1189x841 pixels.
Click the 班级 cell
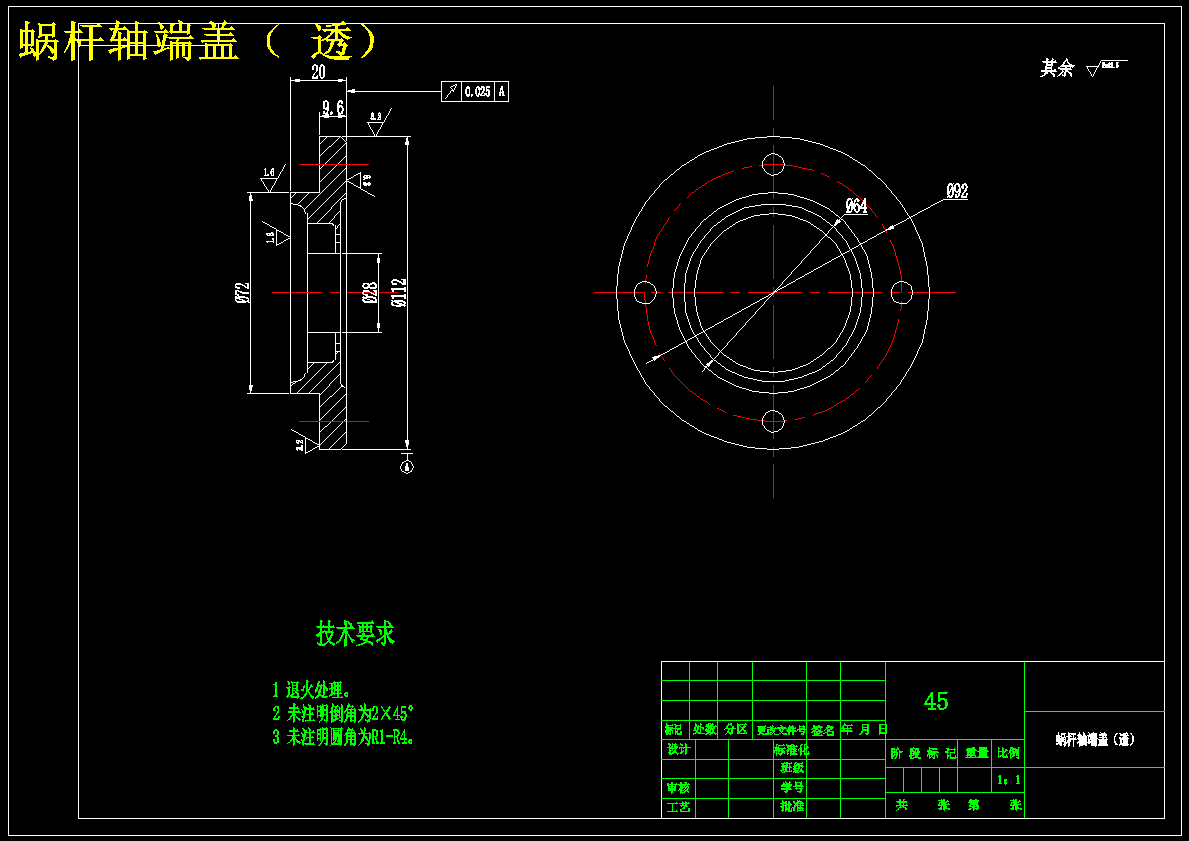click(792, 768)
